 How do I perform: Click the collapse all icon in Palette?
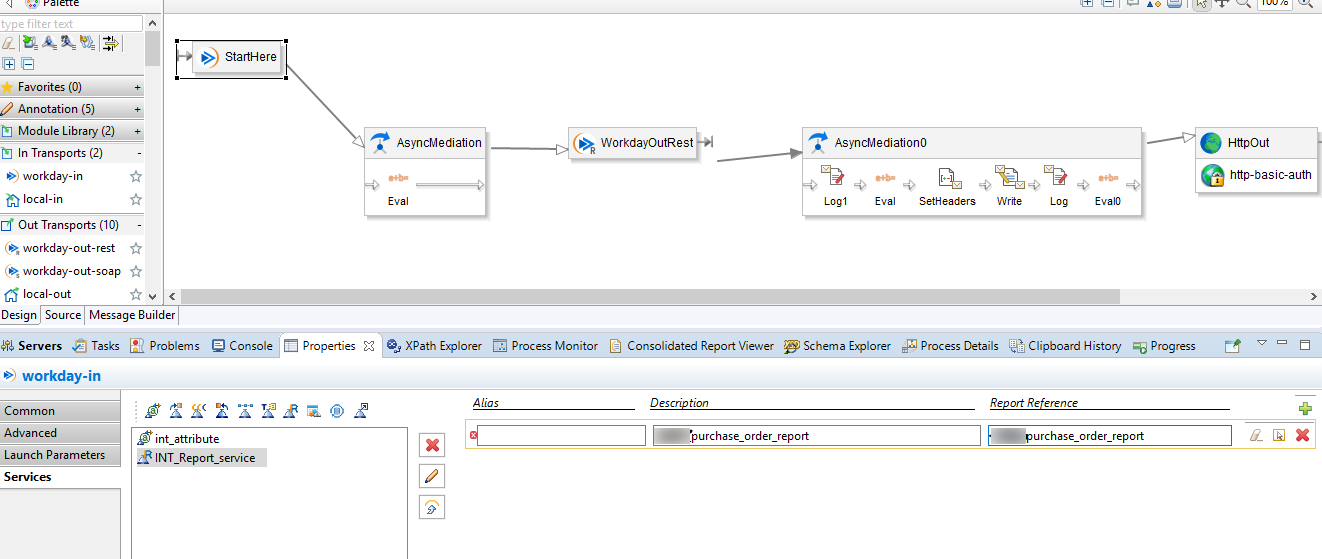(x=28, y=63)
